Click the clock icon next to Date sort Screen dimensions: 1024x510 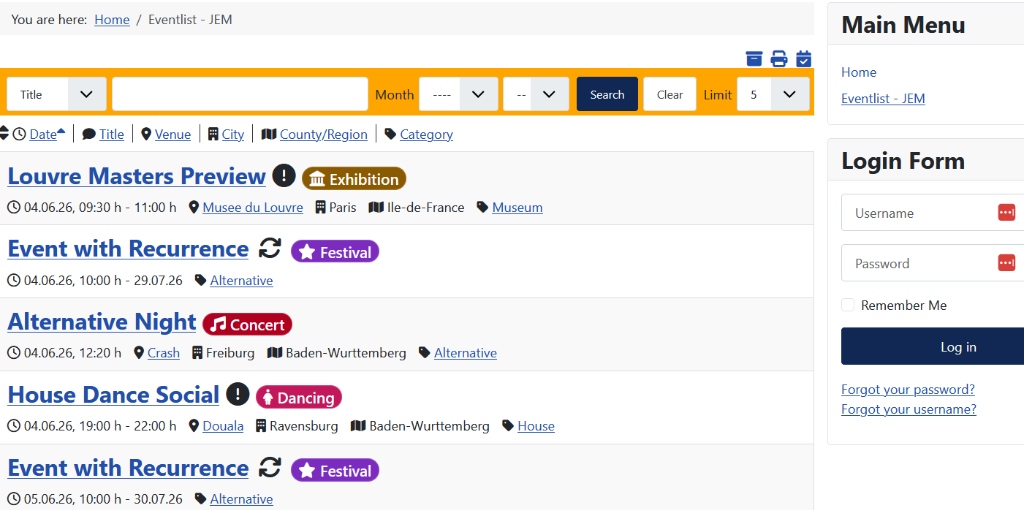[20, 134]
